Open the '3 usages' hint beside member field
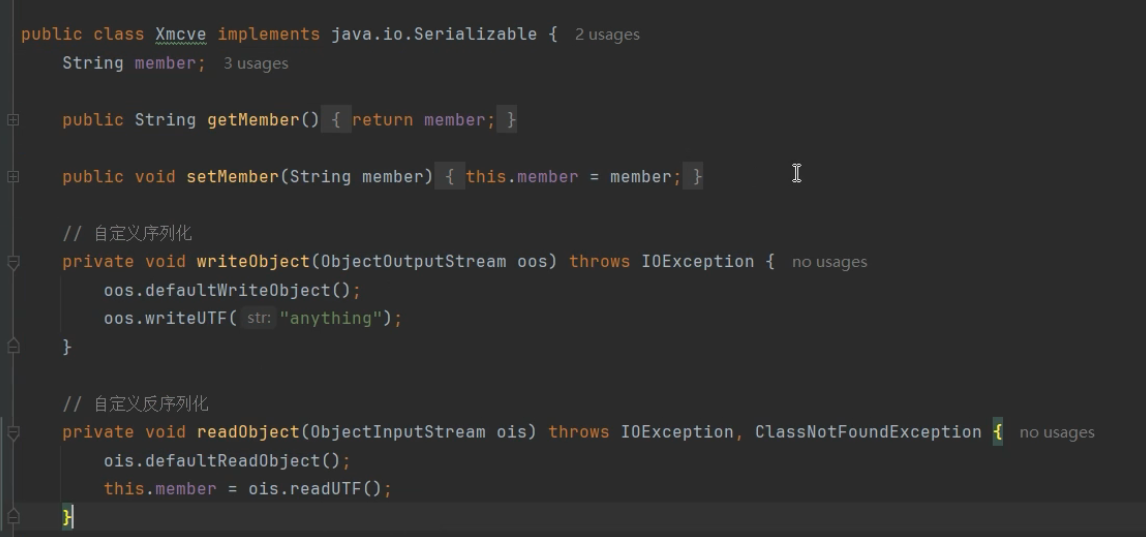 255,64
